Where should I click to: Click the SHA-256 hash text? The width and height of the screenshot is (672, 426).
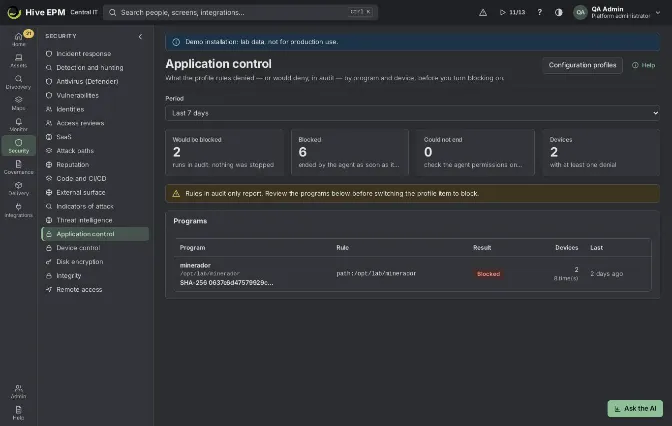point(226,282)
